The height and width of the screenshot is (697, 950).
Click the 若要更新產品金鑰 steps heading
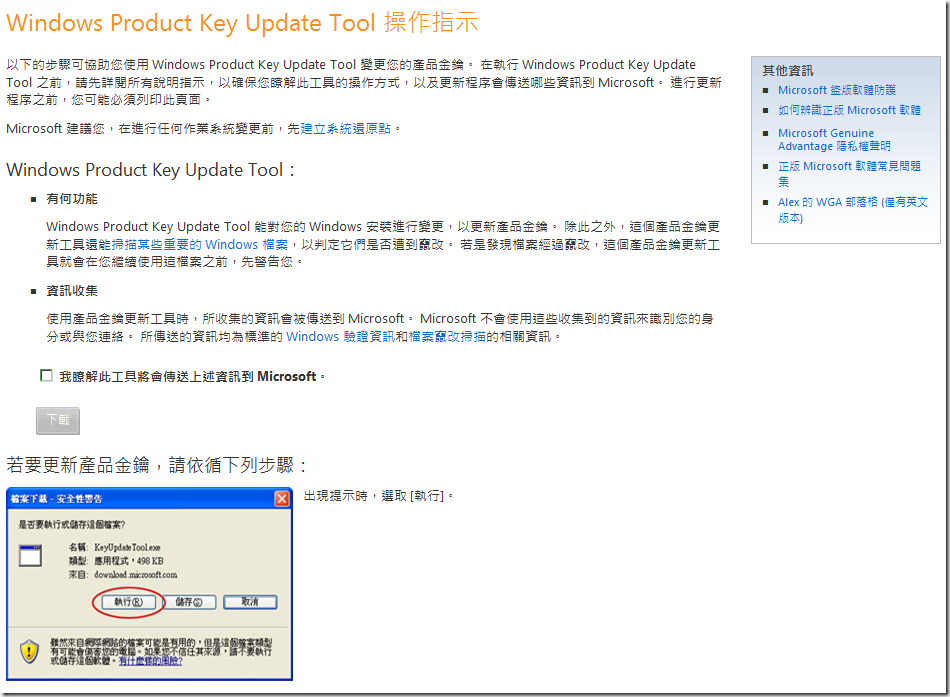pos(156,465)
